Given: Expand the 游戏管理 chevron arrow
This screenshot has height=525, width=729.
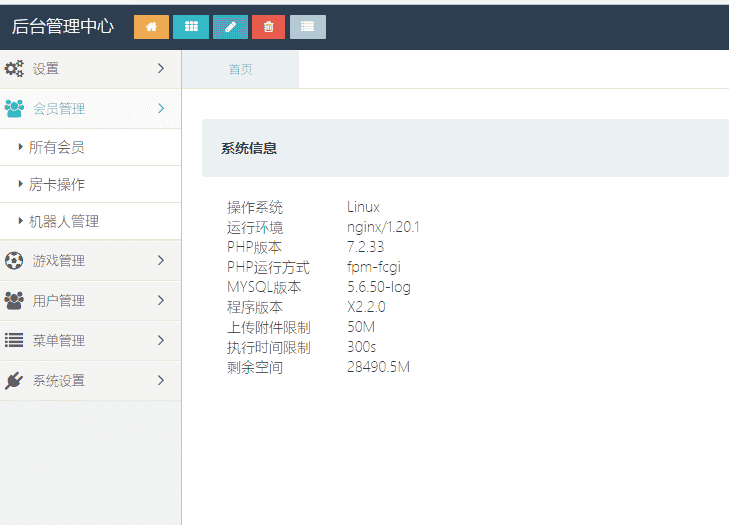Looking at the screenshot, I should pos(161,261).
